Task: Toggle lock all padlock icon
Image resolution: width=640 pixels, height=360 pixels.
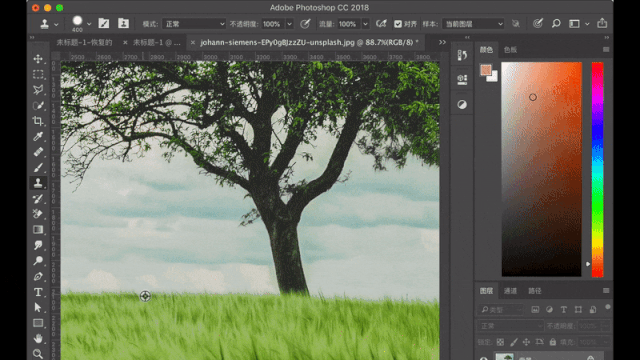Action: 553,342
